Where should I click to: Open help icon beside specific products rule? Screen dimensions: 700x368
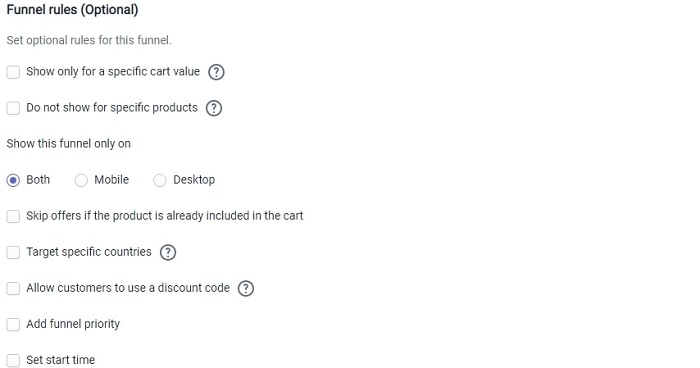(214, 108)
